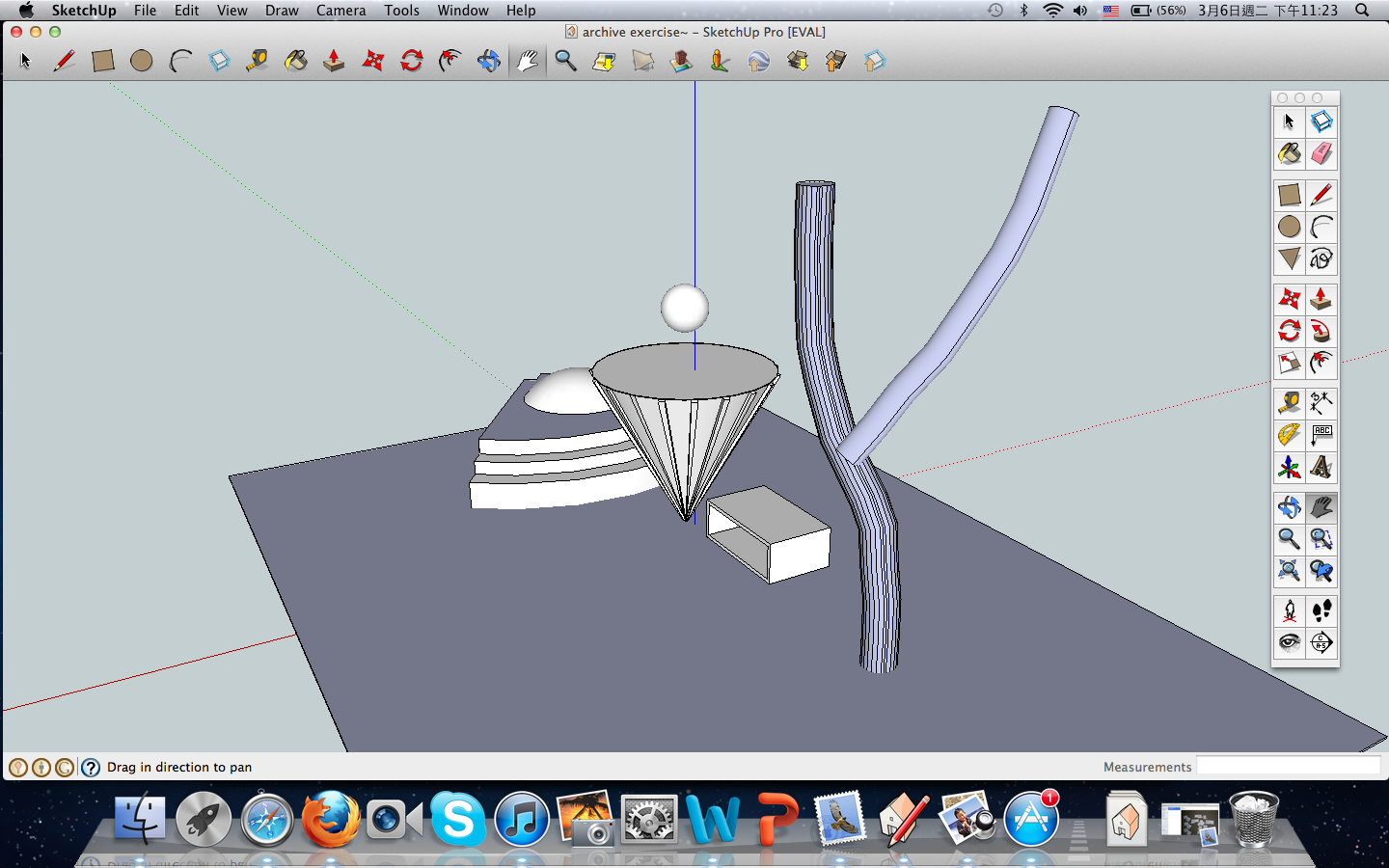Activate the Walk tool in the palette

pos(1321,610)
